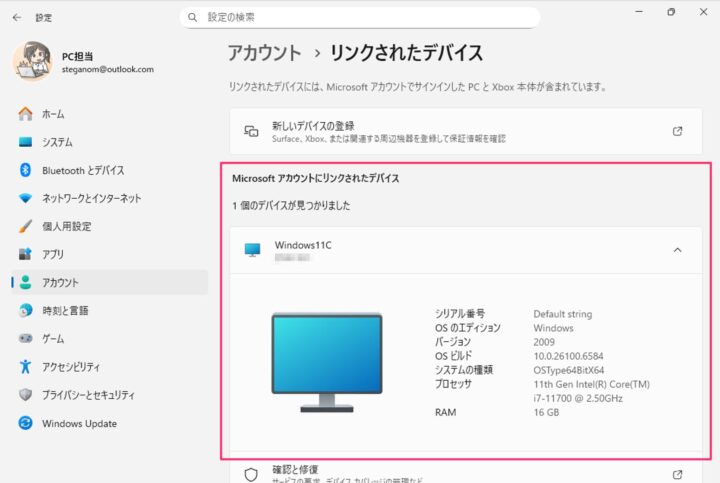Click the large monitor device image
720x483 pixels.
pyautogui.click(x=327, y=362)
